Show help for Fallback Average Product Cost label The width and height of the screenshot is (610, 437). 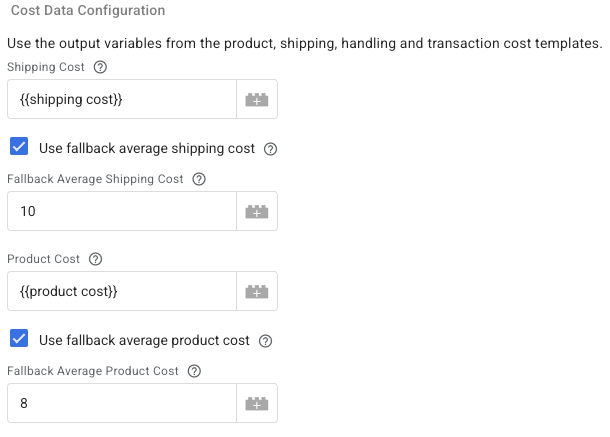194,371
